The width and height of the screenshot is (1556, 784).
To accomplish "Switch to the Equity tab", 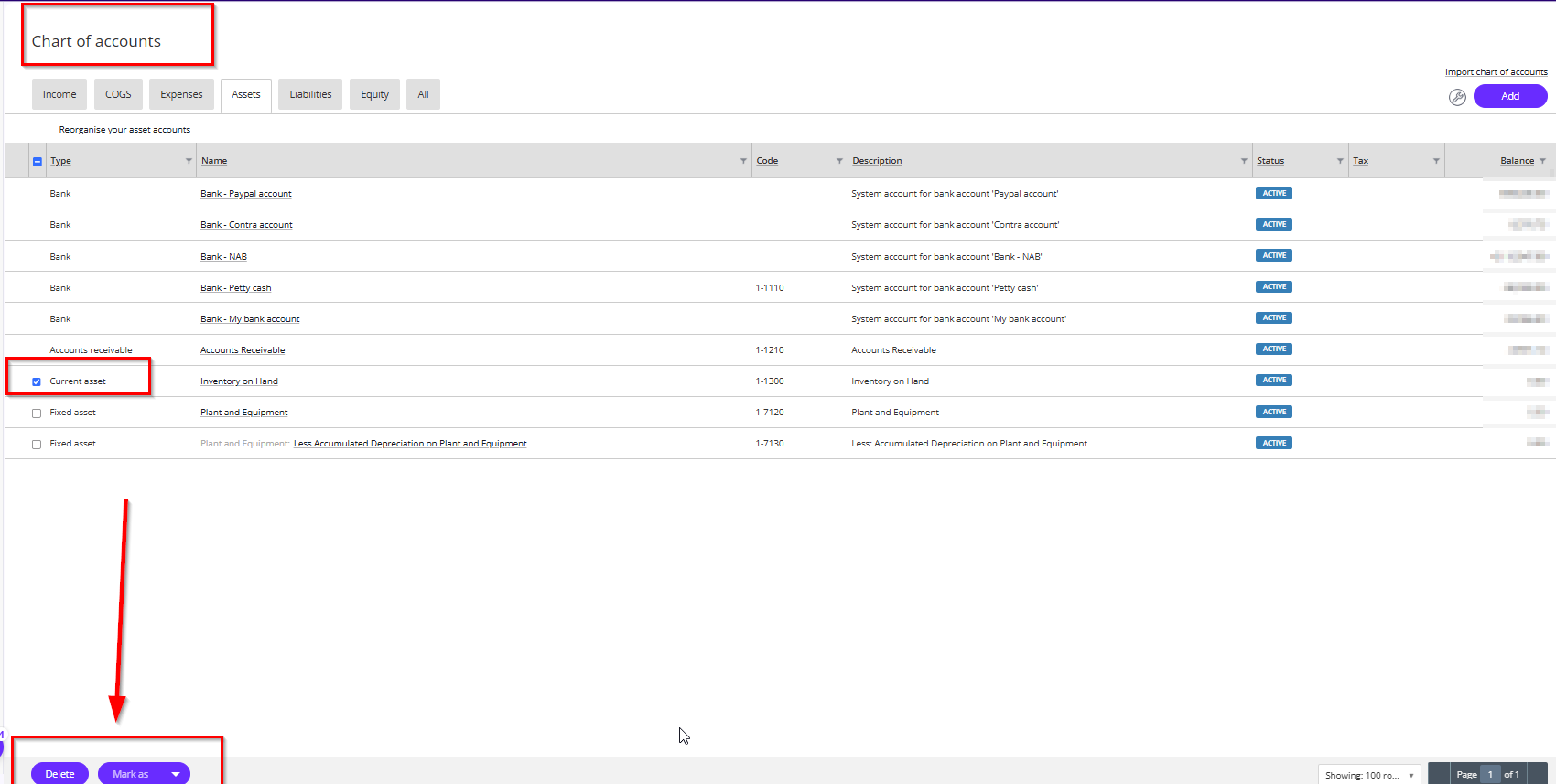I will point(374,94).
